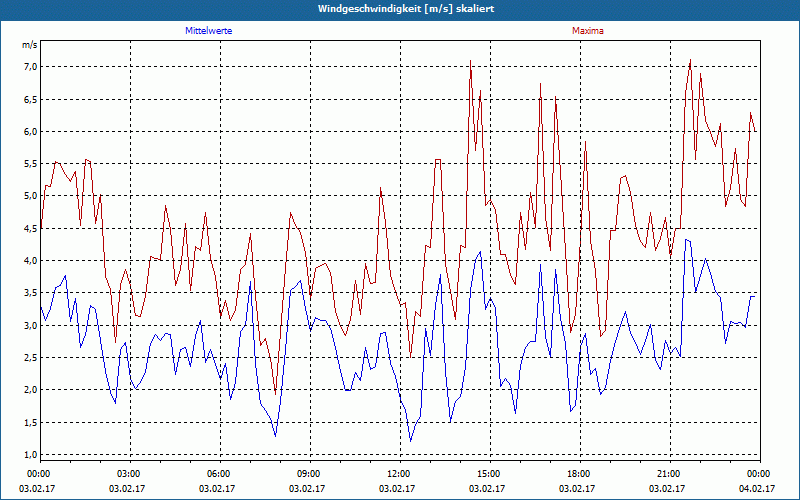
Task: Click the 2,0 y-axis value
Action: [31, 390]
